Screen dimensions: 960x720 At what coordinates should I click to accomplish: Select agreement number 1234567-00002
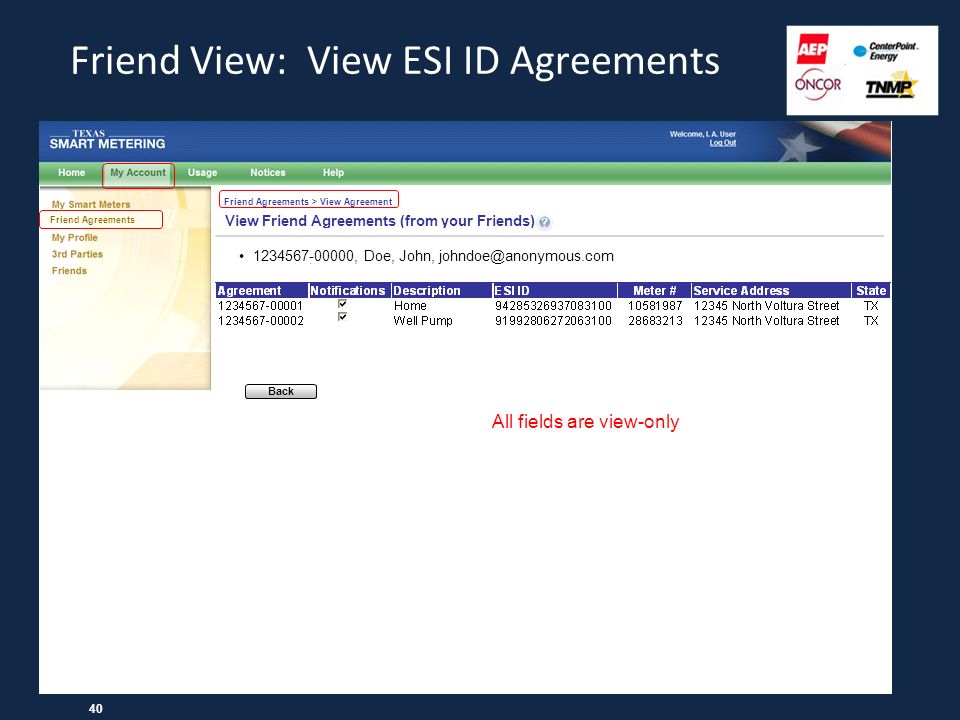(x=260, y=321)
